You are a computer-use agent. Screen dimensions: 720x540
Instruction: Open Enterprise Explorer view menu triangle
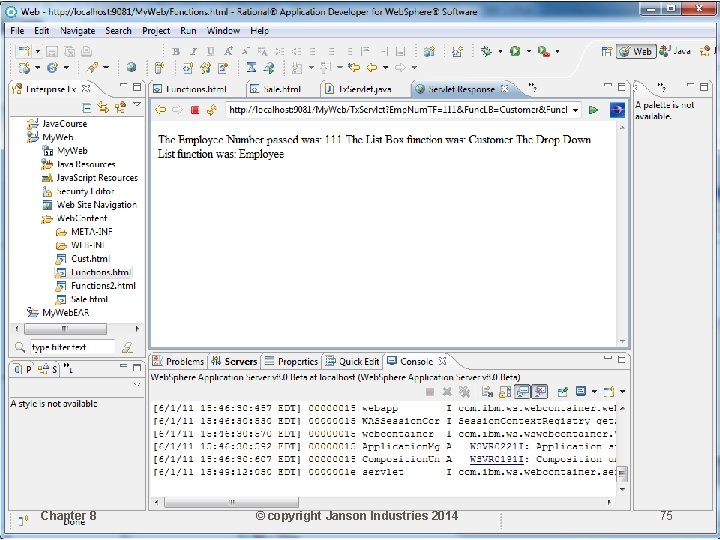pyautogui.click(x=136, y=105)
